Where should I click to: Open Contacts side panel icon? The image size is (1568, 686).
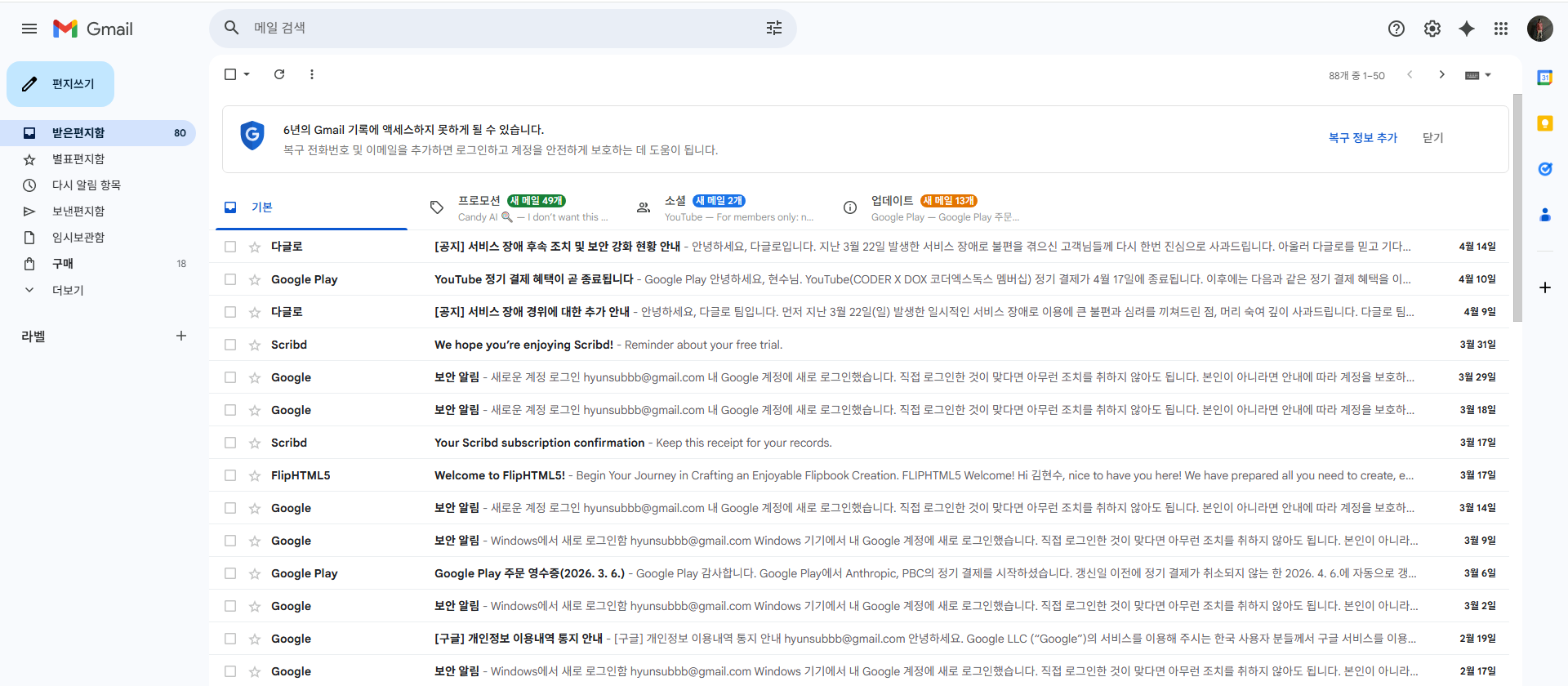click(1545, 215)
